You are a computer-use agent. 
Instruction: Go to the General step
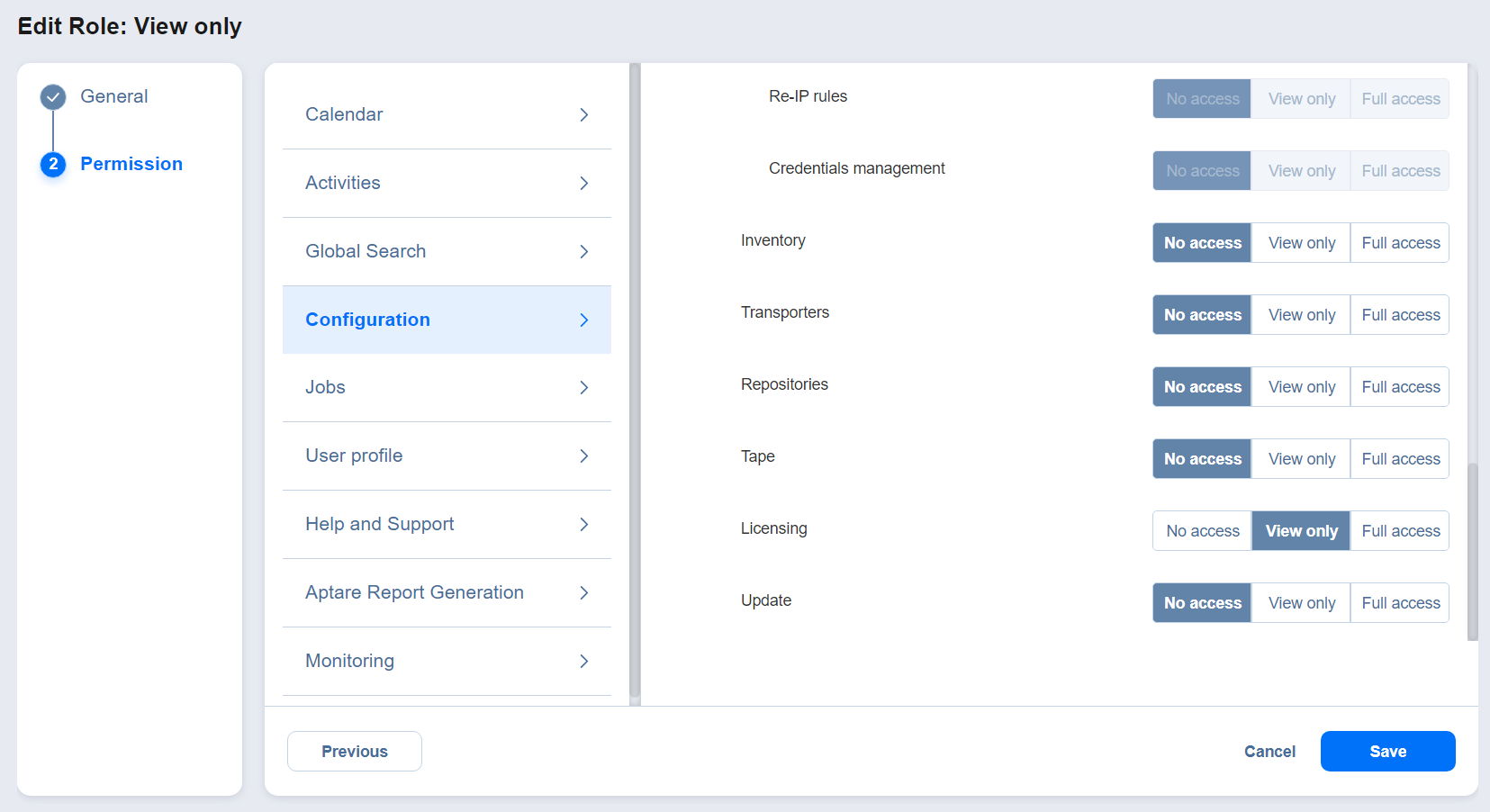(x=114, y=96)
